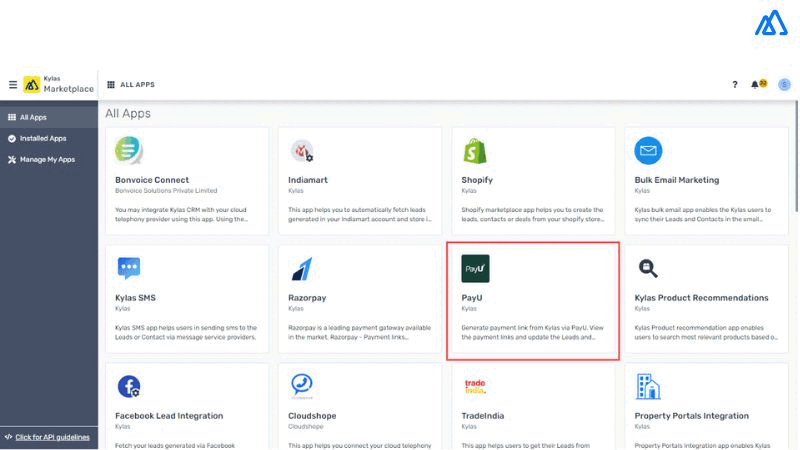Click the Facebook Lead Integration icon

tap(129, 386)
